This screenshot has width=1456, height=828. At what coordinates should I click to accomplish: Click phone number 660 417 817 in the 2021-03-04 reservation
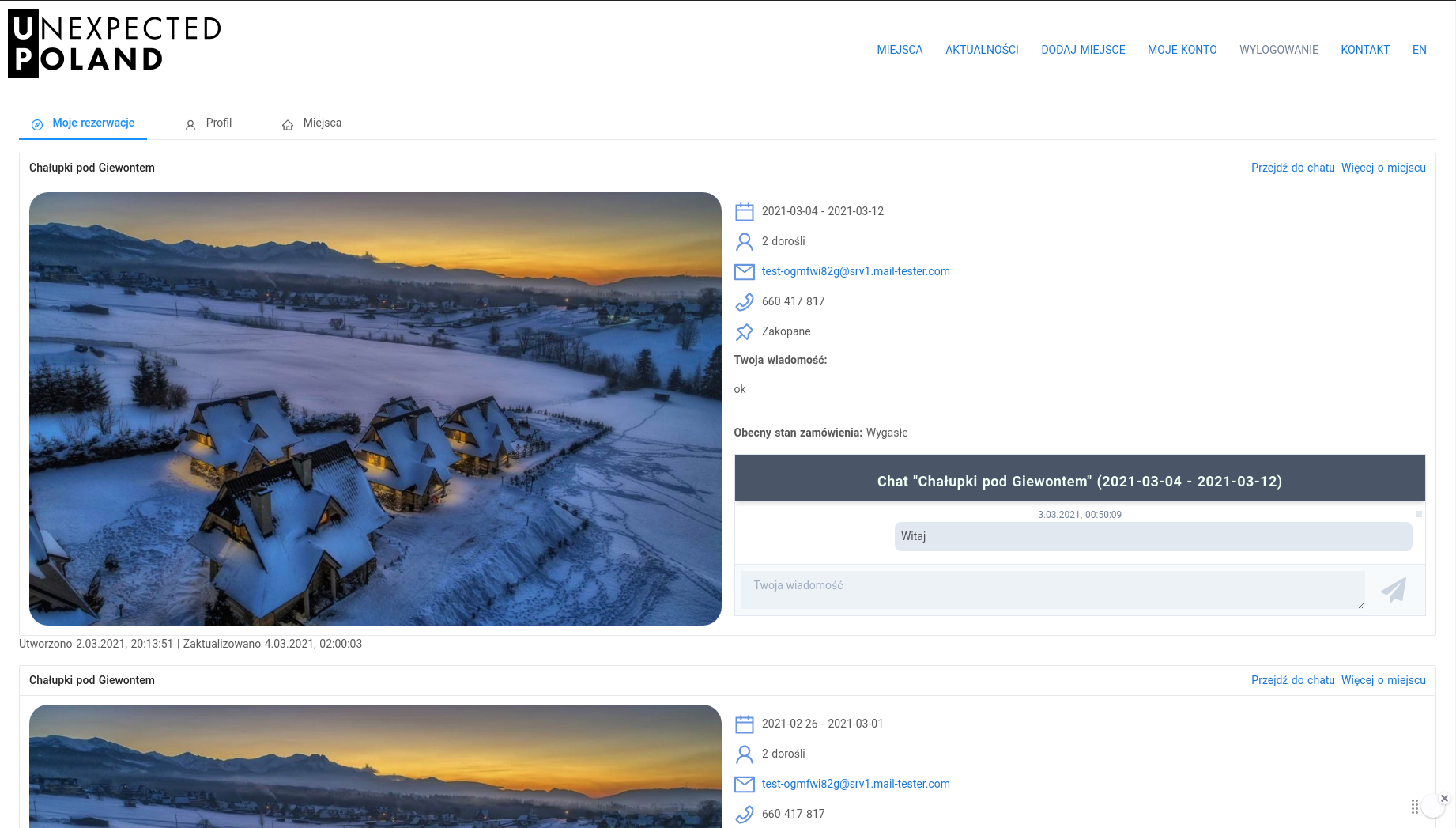coord(794,301)
